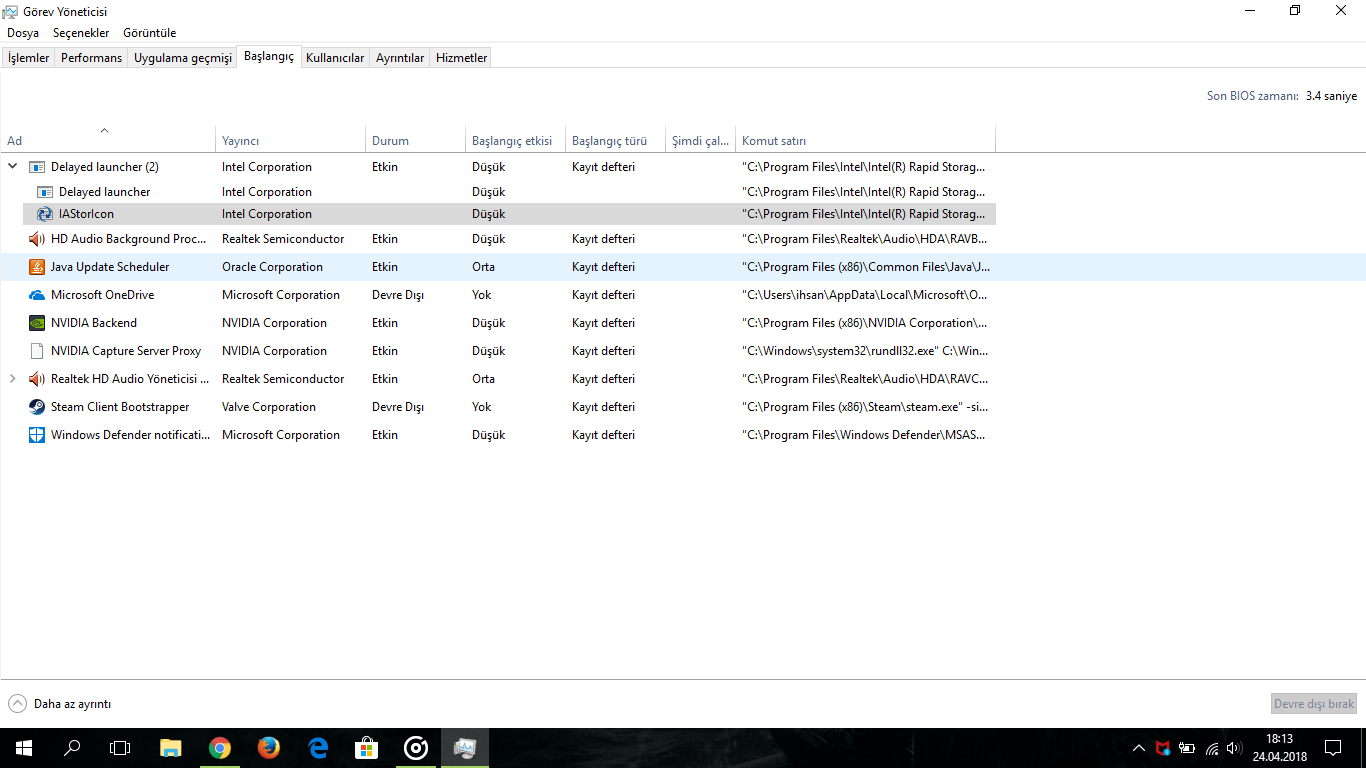Image resolution: width=1366 pixels, height=768 pixels.
Task: Show hidden system tray icons
Action: point(1139,748)
